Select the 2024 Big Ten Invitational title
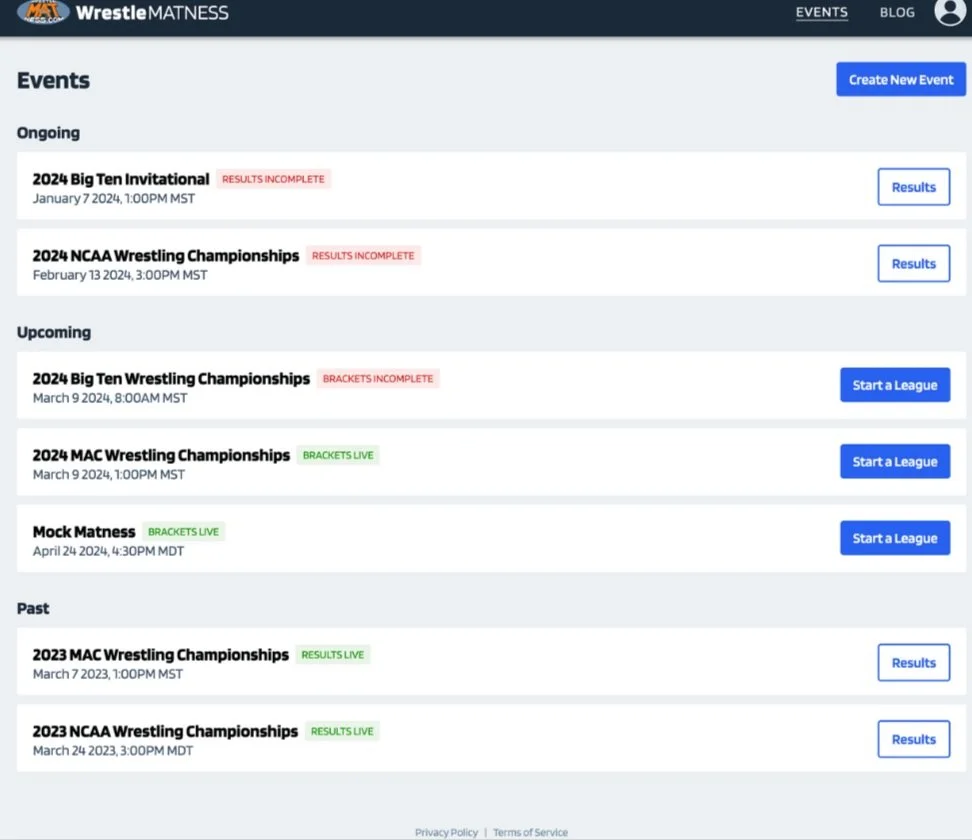 tap(121, 179)
